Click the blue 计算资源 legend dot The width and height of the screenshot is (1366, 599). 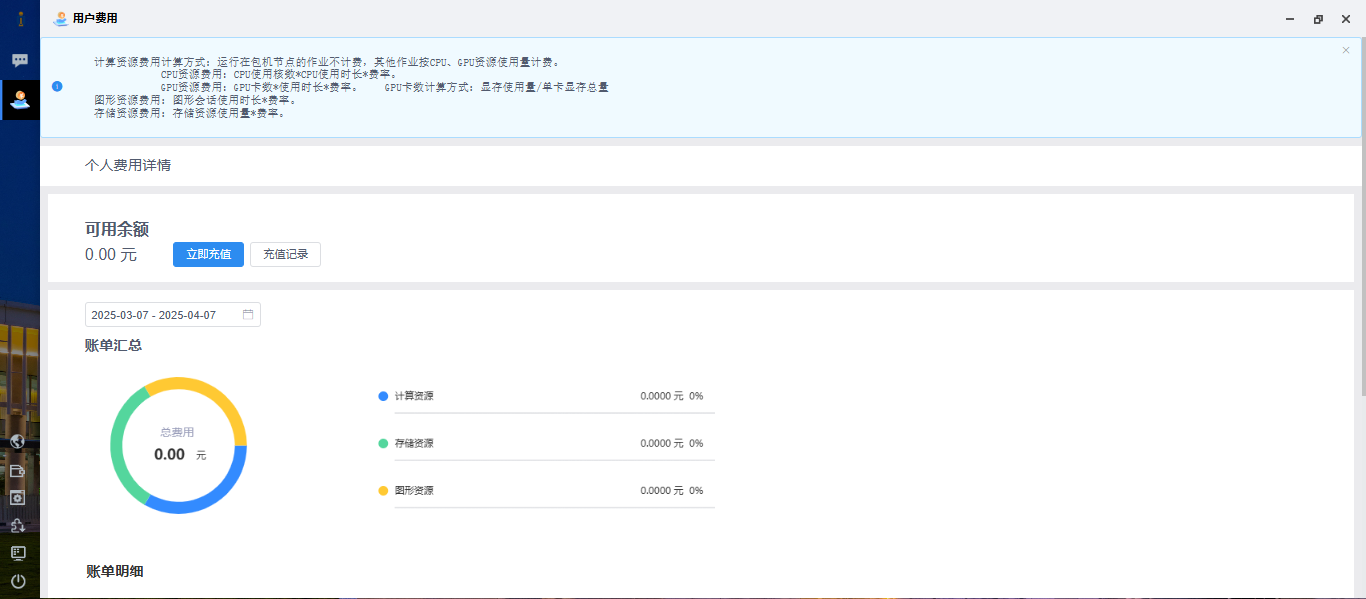(x=383, y=396)
